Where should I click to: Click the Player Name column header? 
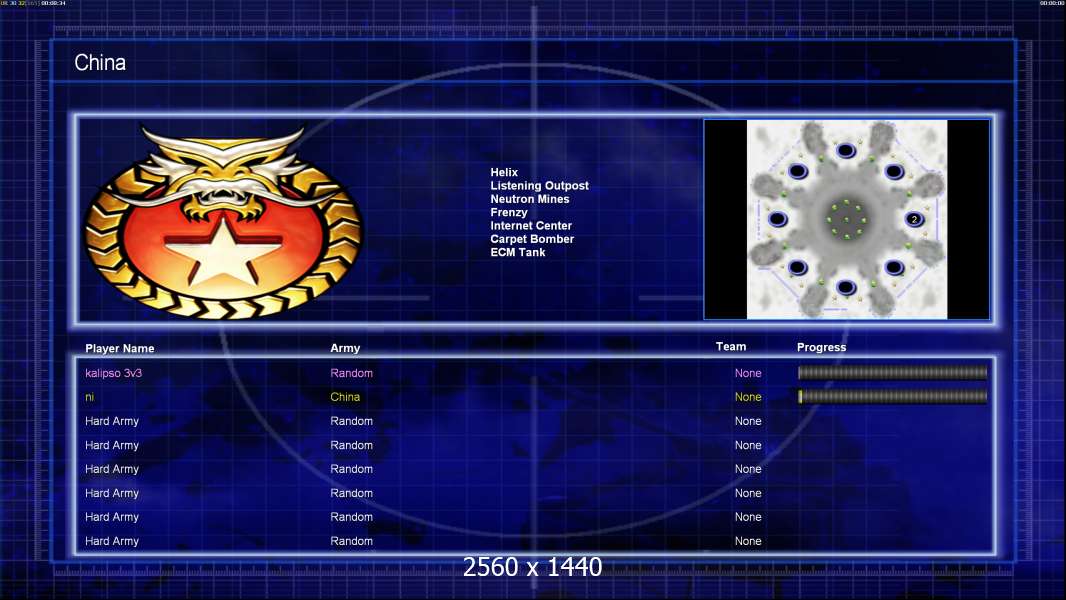click(120, 348)
